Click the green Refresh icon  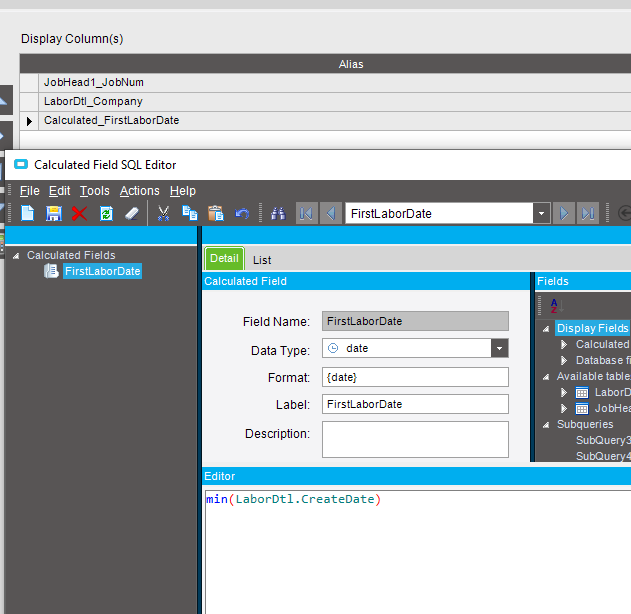tap(106, 213)
